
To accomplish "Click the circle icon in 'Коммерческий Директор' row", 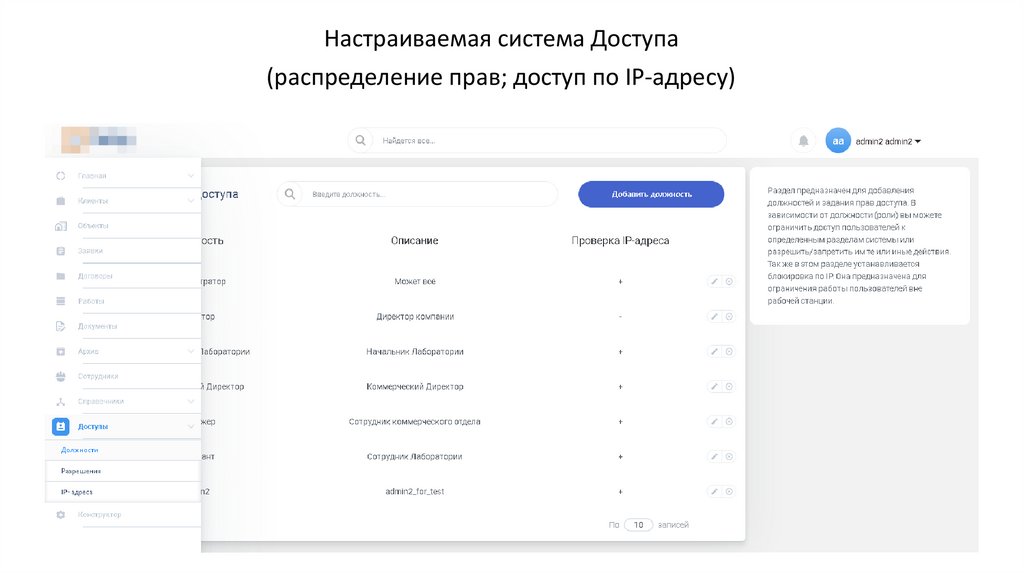I will [729, 387].
